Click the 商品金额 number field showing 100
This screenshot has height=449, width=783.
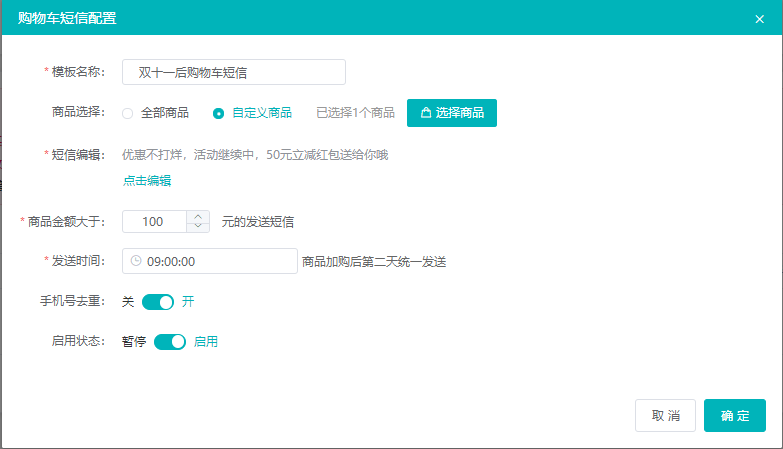tap(154, 221)
